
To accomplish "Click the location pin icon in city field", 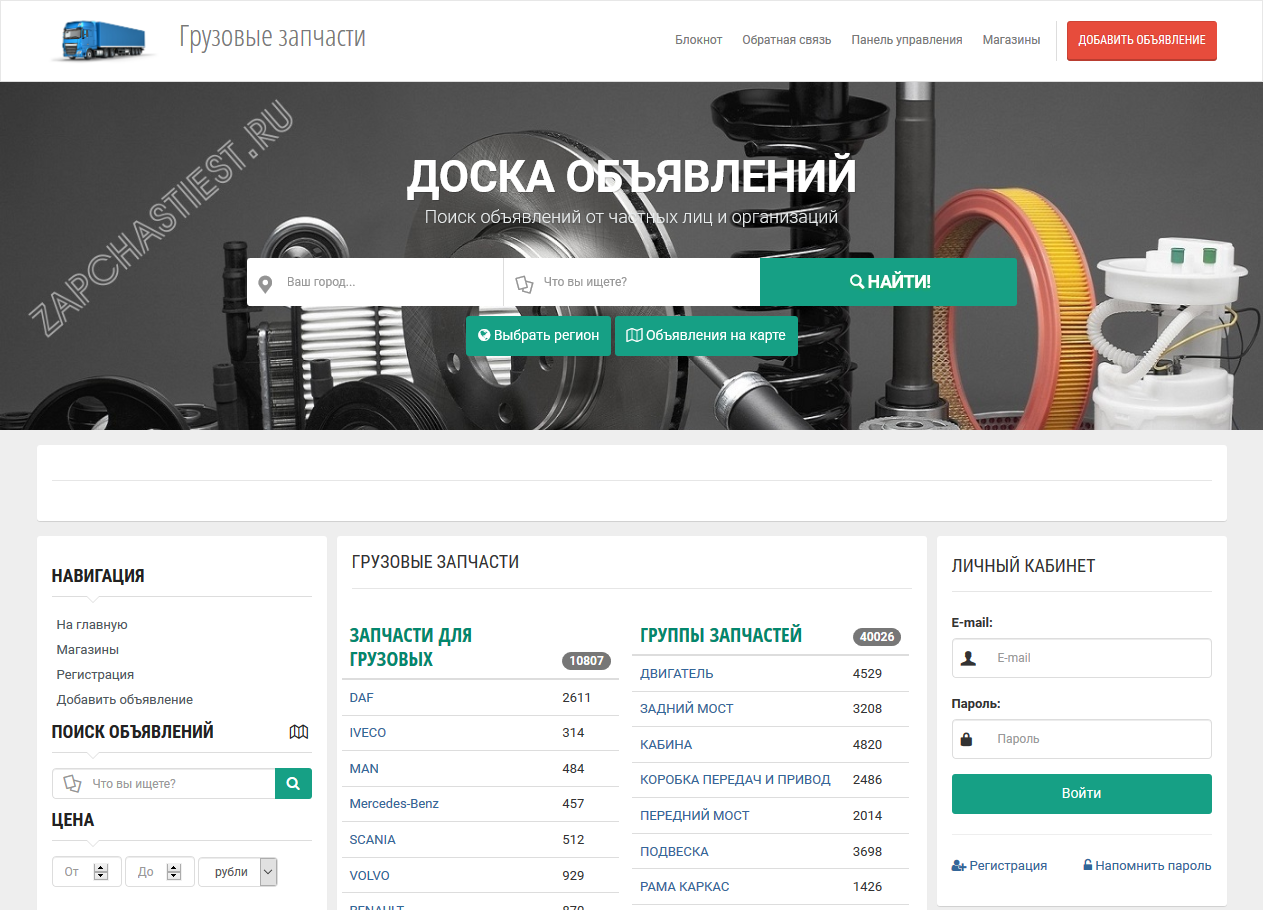I will point(265,284).
